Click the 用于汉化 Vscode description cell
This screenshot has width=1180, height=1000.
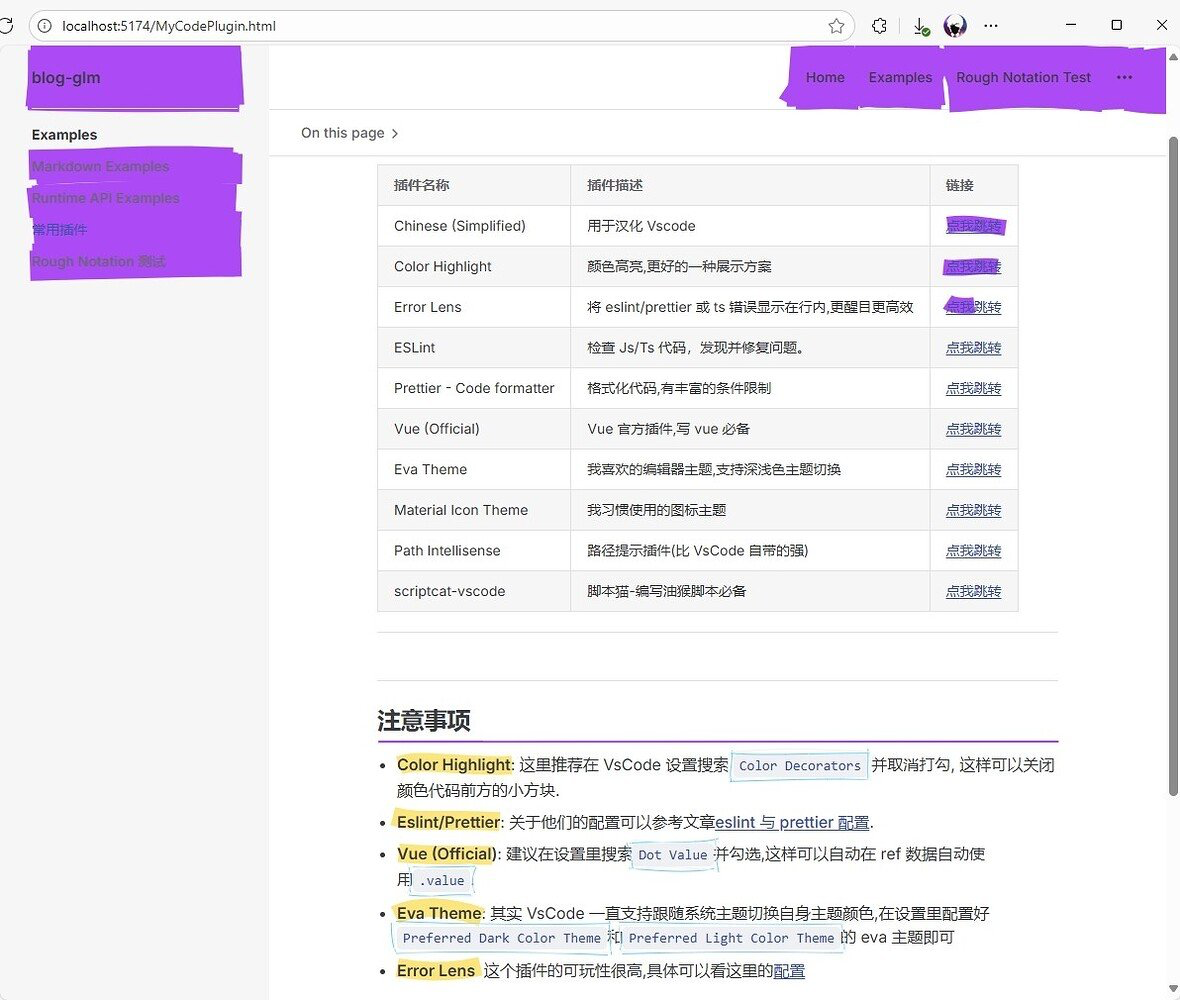pyautogui.click(x=750, y=226)
